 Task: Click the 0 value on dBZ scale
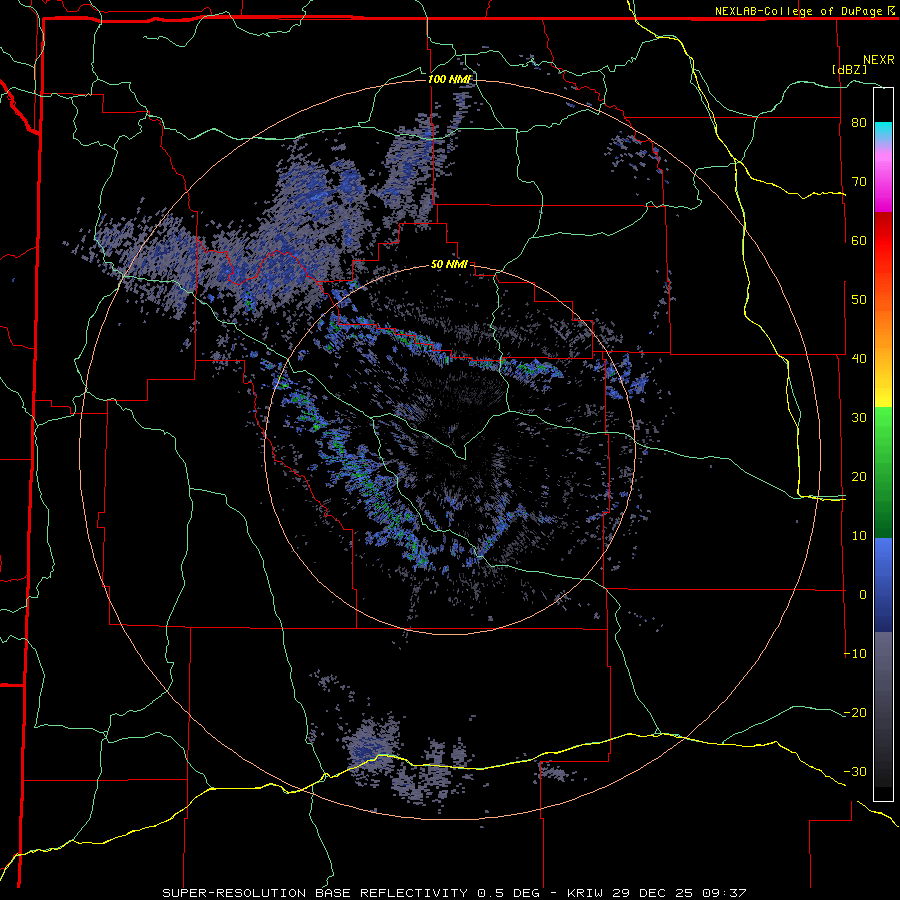tap(863, 595)
